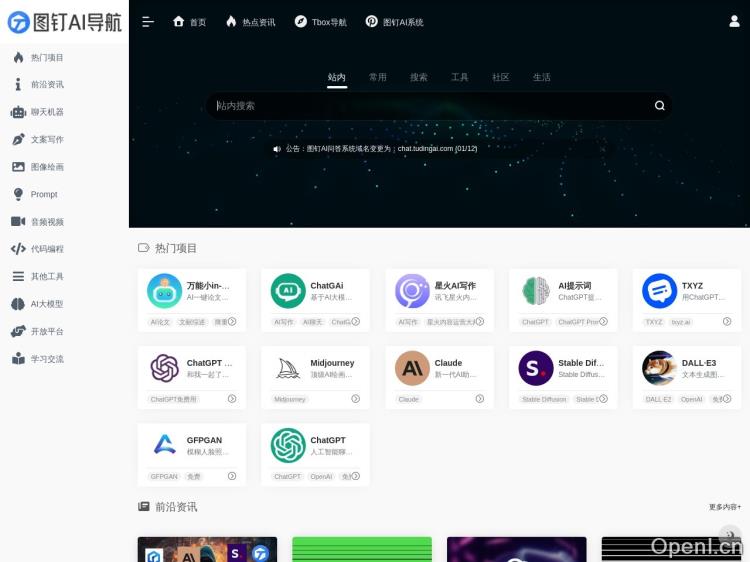Click the pen icon for 文案写作

tap(18, 139)
